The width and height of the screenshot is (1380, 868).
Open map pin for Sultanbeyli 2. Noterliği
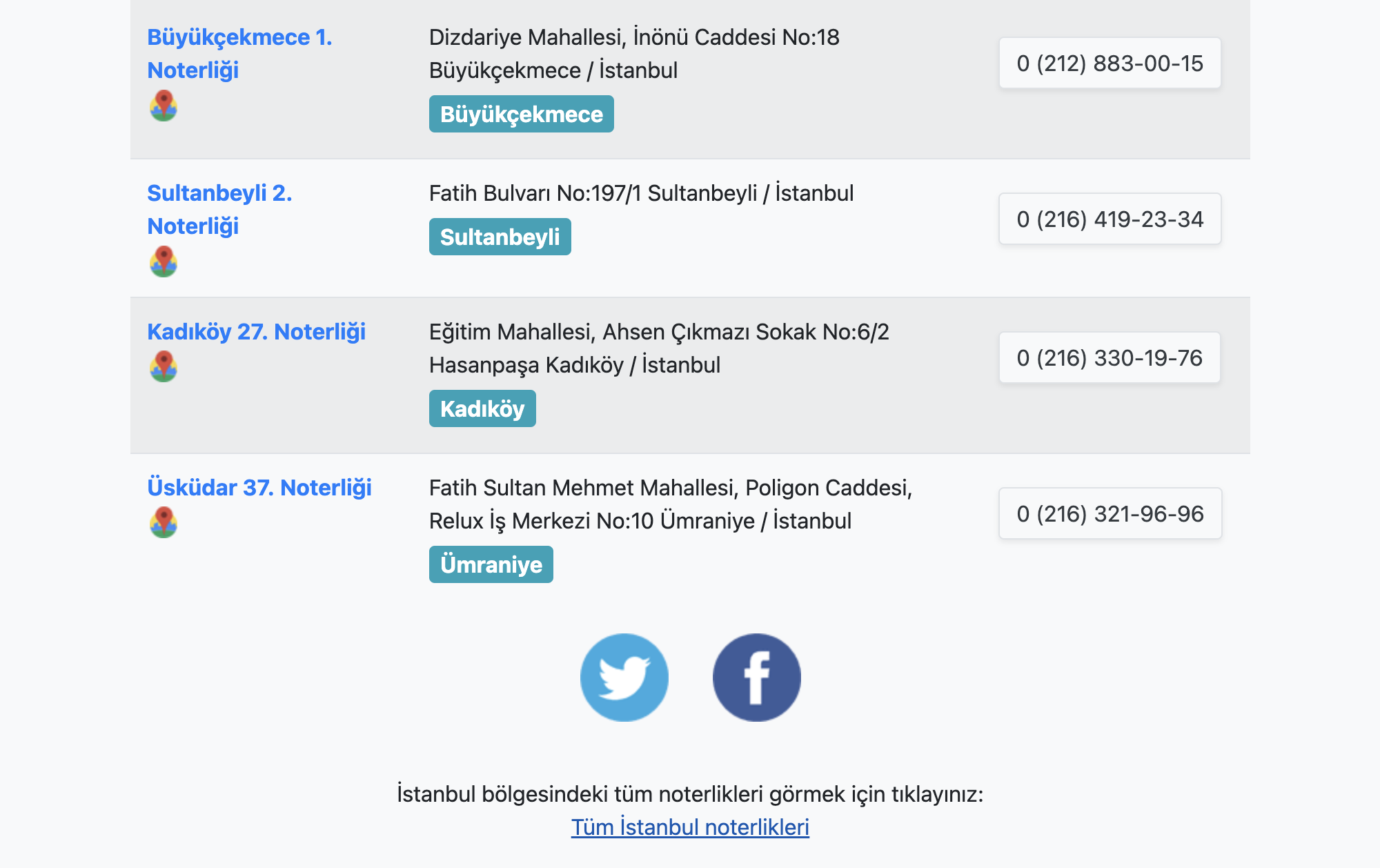pyautogui.click(x=164, y=262)
